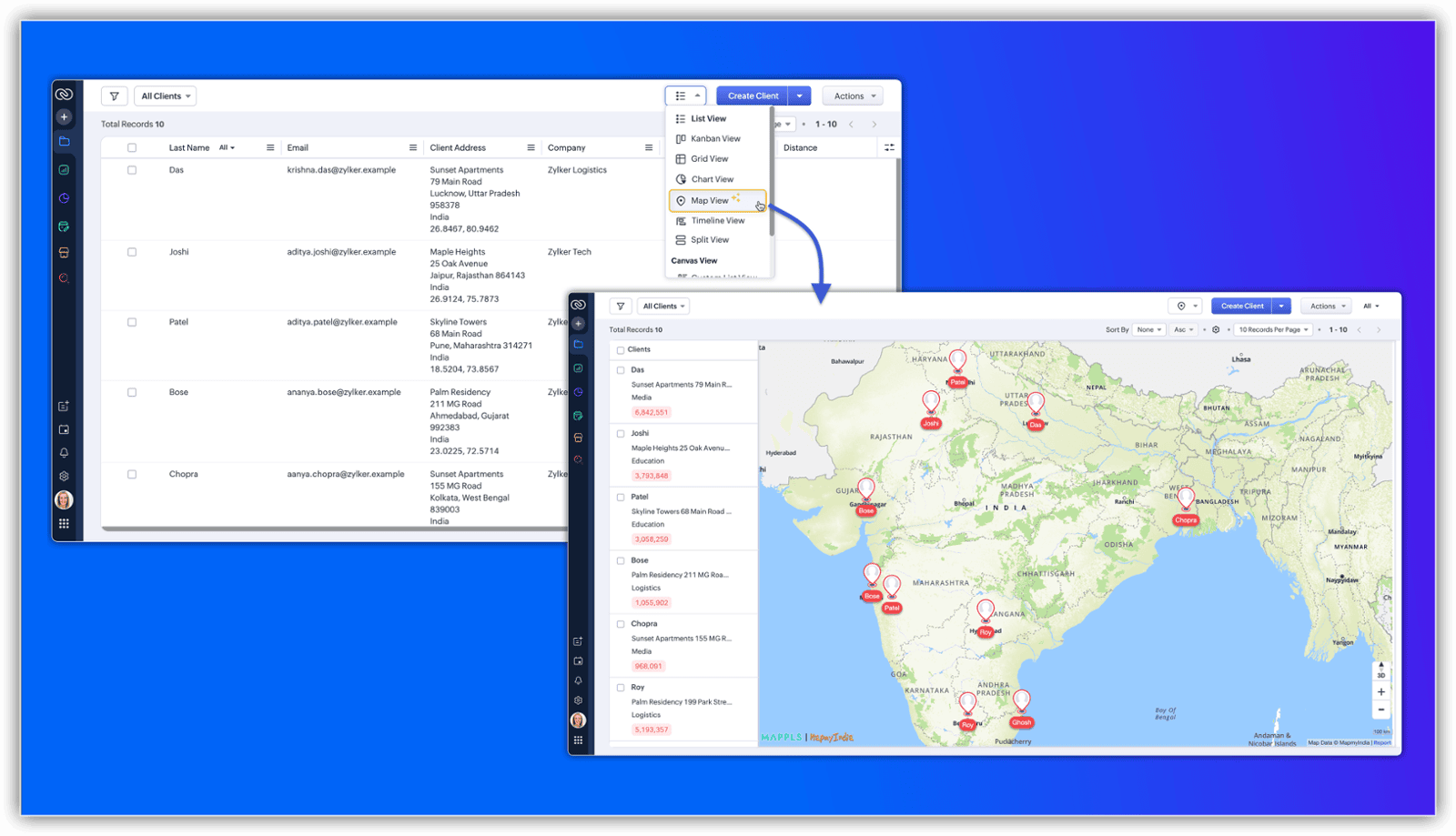1456x836 pixels.
Task: Click the Create Client button in list view
Action: coord(753,96)
